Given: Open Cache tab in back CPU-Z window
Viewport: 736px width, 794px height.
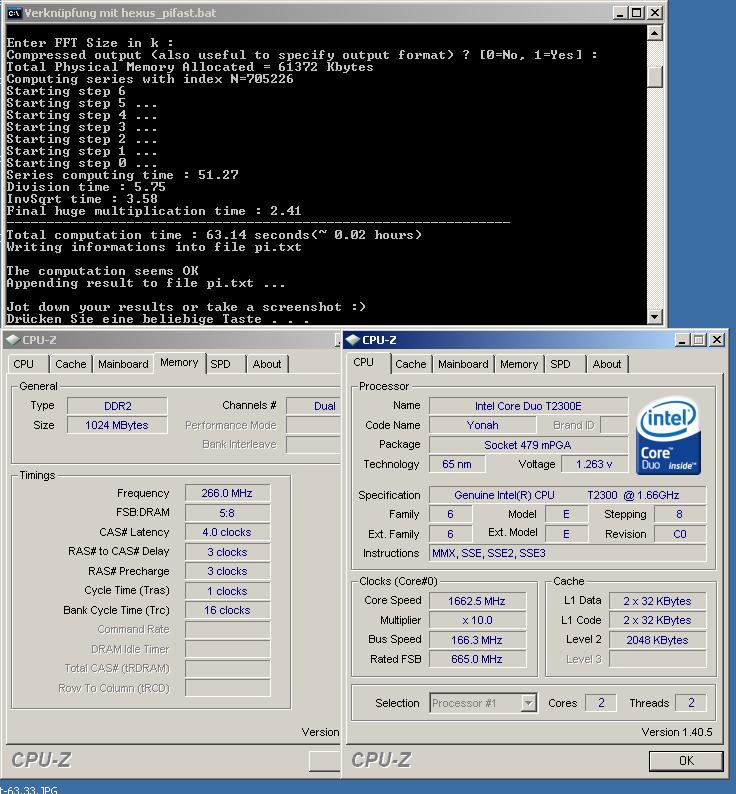Looking at the screenshot, I should coord(70,364).
